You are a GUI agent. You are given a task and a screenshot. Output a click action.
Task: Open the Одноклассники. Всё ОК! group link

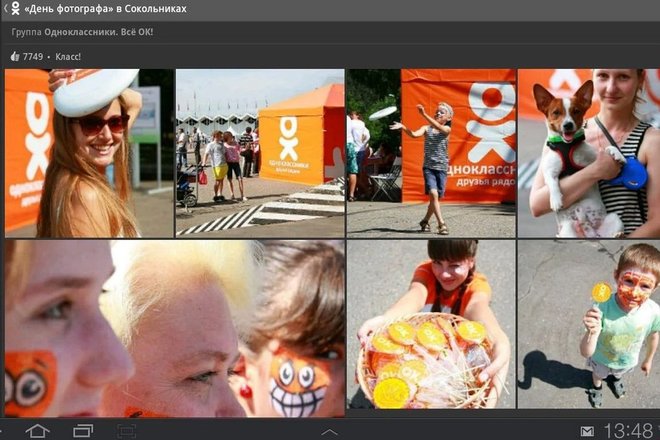pos(98,32)
